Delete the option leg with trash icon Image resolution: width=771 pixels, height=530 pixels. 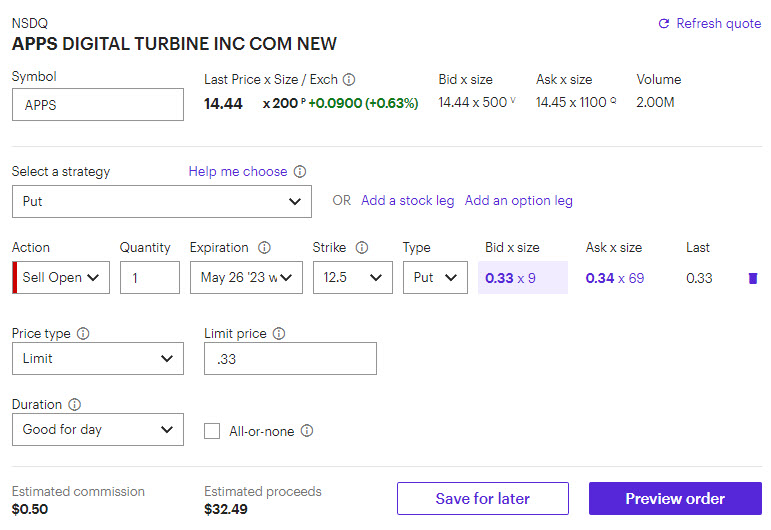(752, 278)
